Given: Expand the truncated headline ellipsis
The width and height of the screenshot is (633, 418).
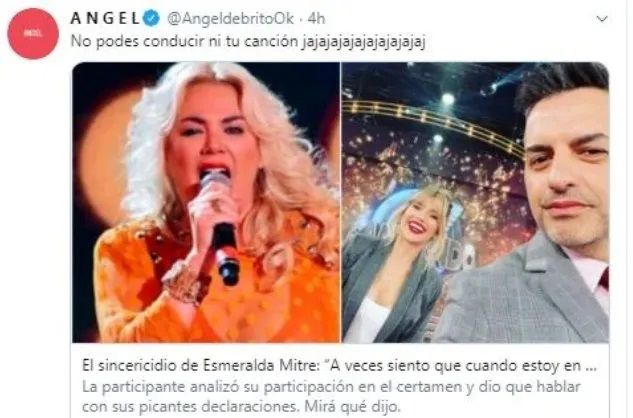Looking at the screenshot, I should 591,367.
